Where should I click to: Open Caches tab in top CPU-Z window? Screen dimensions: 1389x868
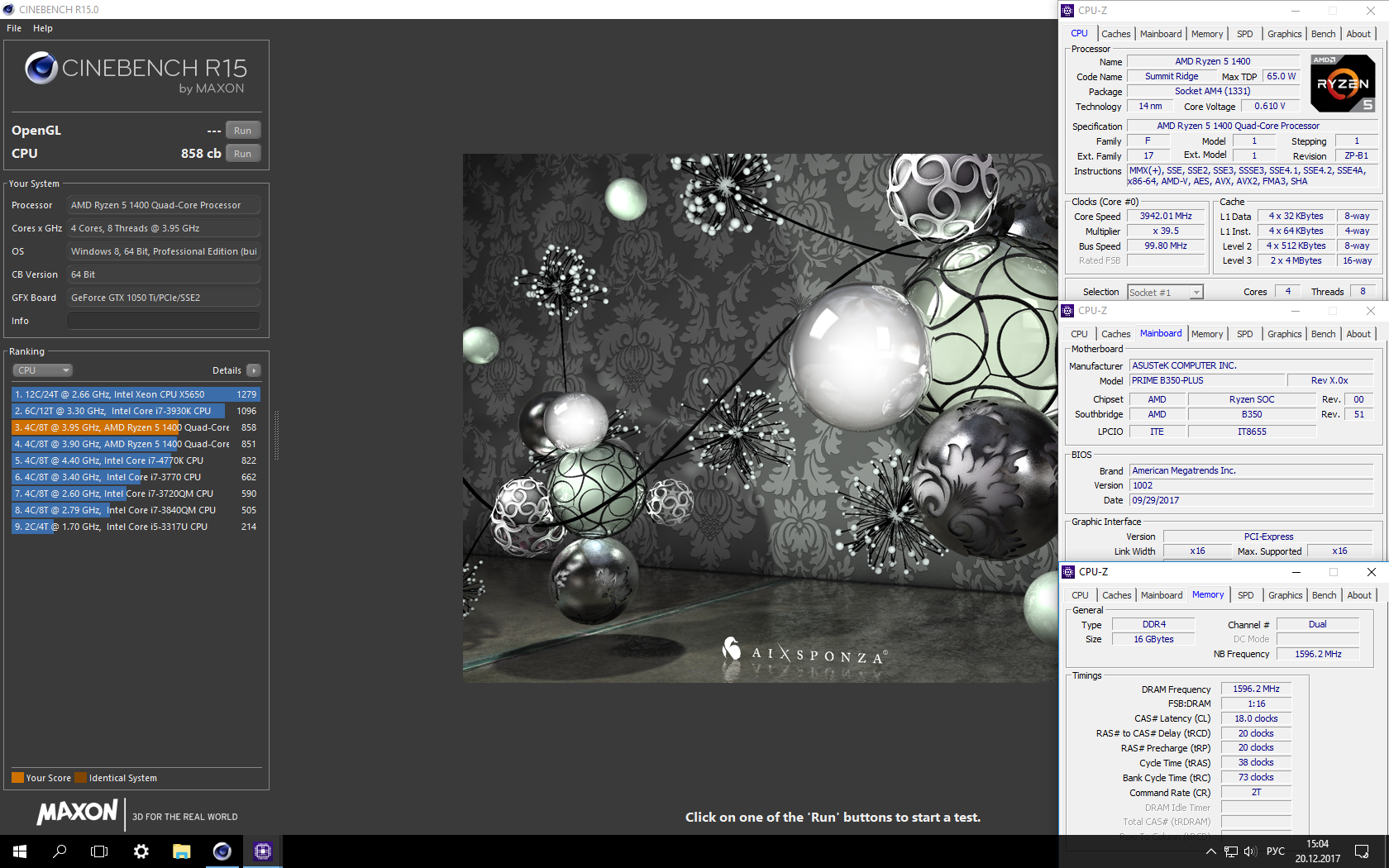[1115, 34]
